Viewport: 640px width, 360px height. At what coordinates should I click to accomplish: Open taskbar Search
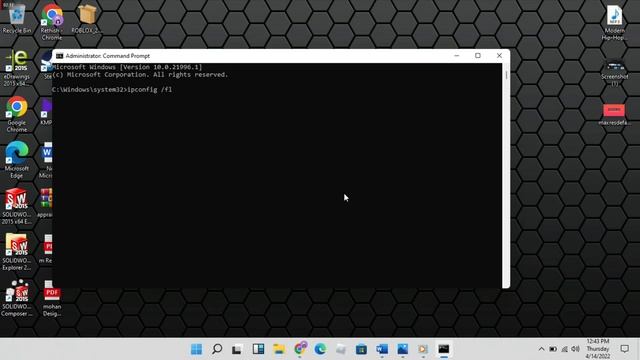(x=217, y=349)
